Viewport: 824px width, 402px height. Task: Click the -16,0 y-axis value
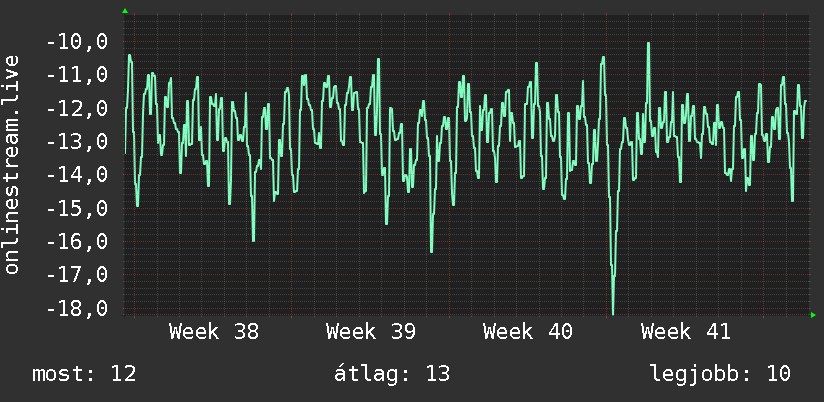point(77,241)
